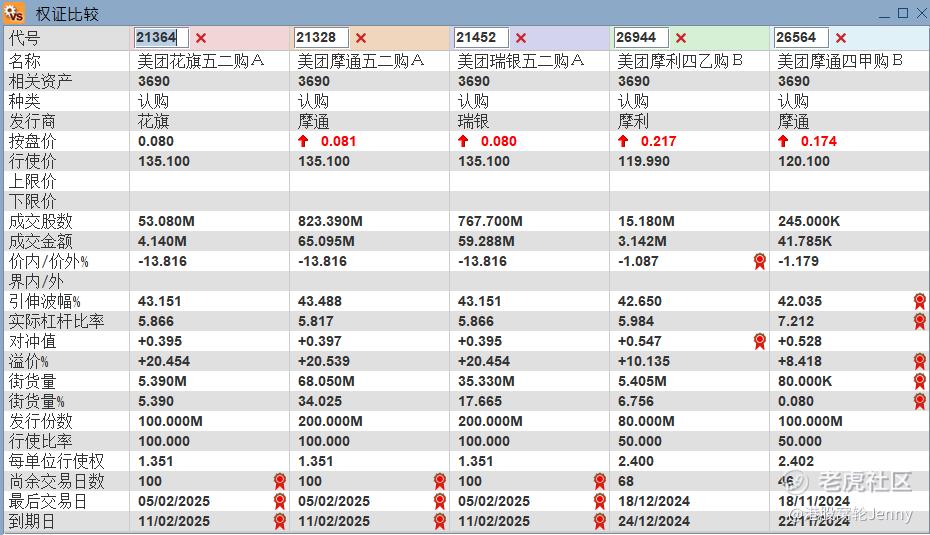Click the award ribbon beside effective gearing 7.212
Screen dimensions: 930x535
coord(920,321)
